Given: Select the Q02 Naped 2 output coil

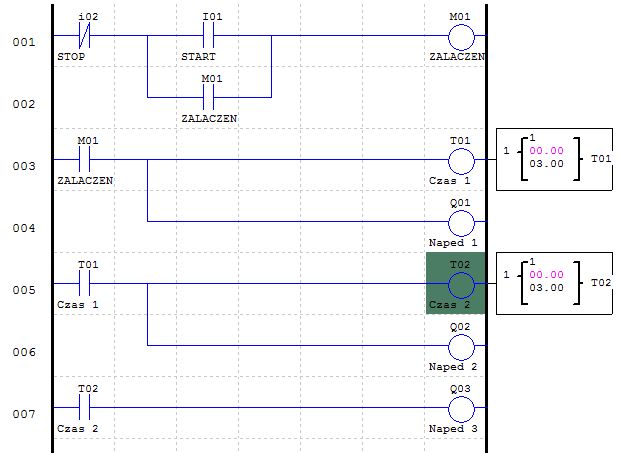Looking at the screenshot, I should pyautogui.click(x=460, y=346).
